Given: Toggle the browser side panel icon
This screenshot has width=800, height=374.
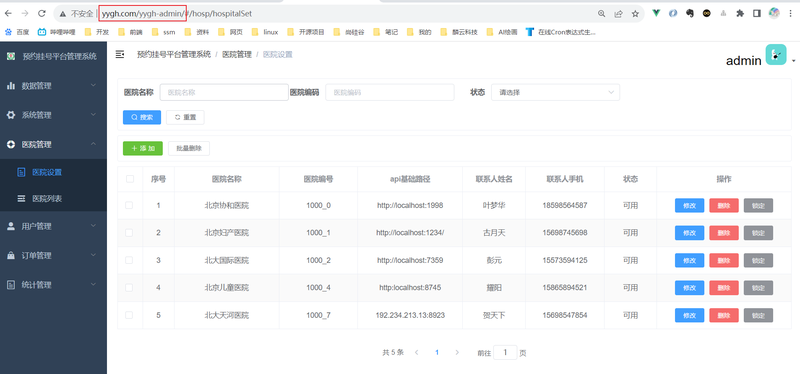Looking at the screenshot, I should coord(757,13).
